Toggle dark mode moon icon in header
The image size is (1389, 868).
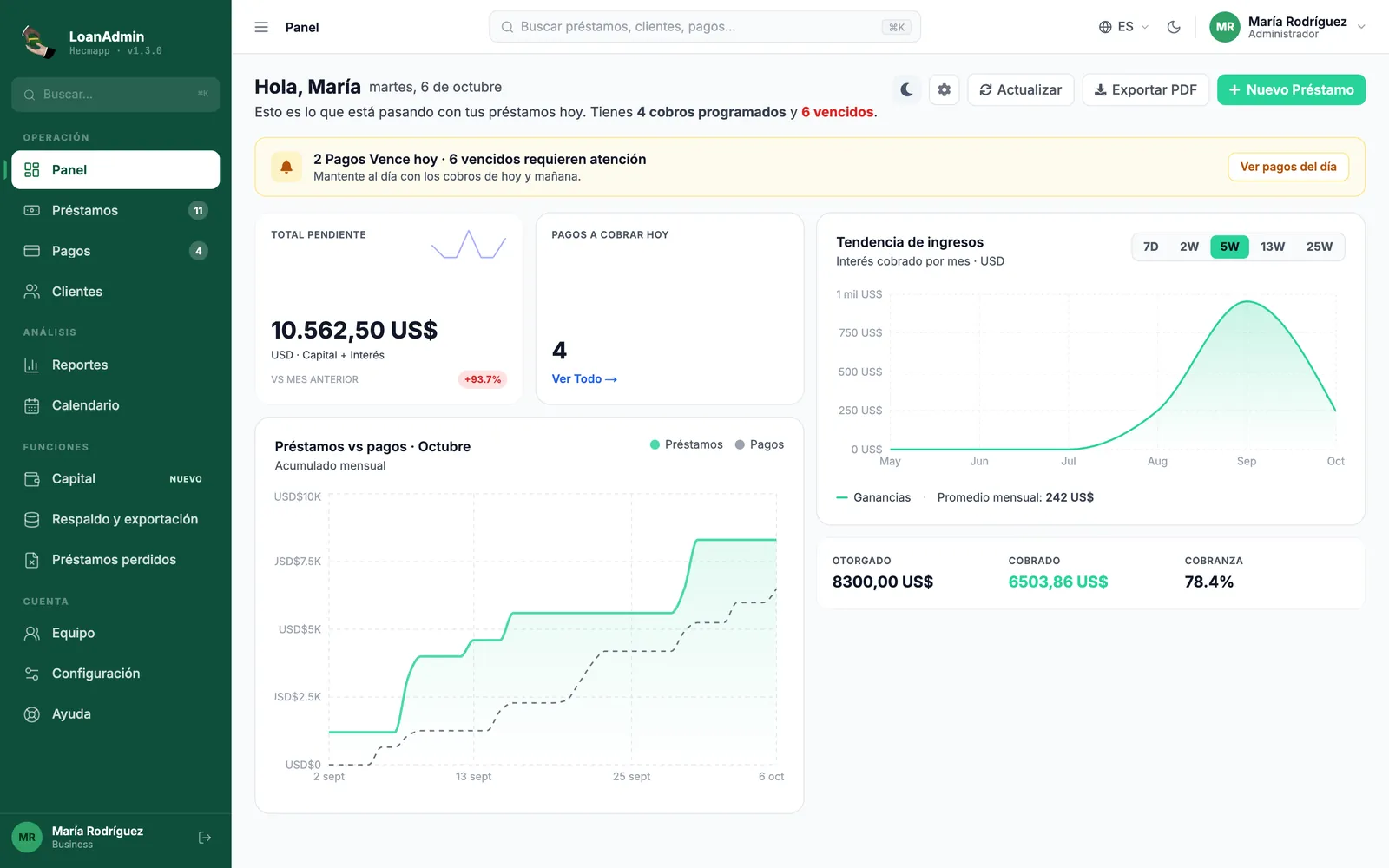(x=1174, y=27)
